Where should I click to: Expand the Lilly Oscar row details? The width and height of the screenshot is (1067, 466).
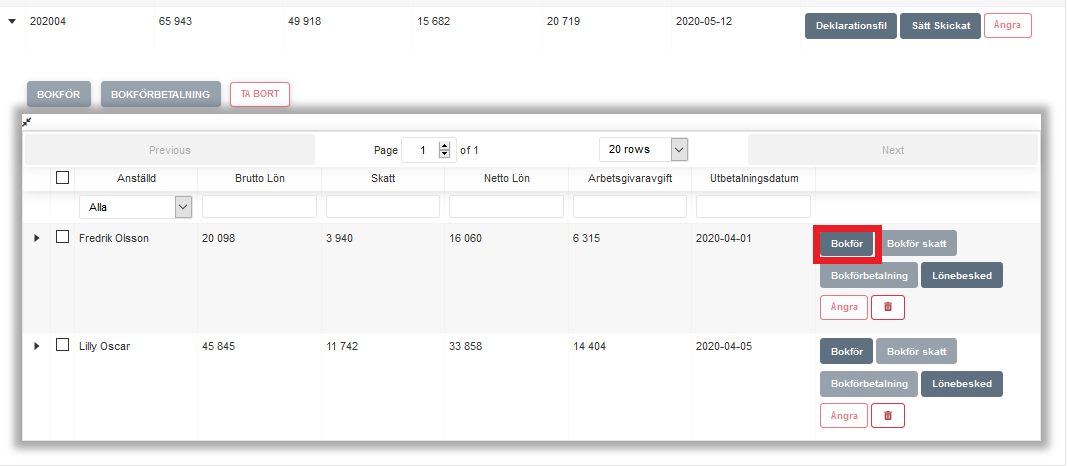click(37, 346)
